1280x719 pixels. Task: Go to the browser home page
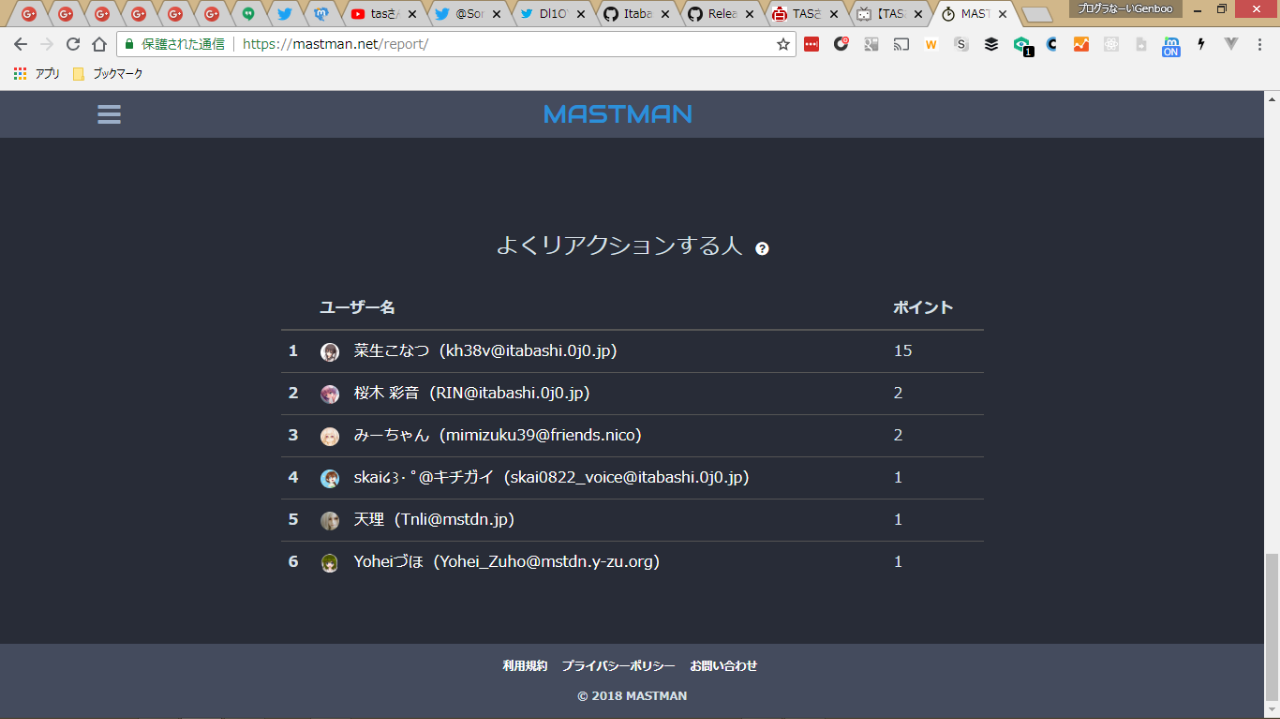click(x=99, y=45)
